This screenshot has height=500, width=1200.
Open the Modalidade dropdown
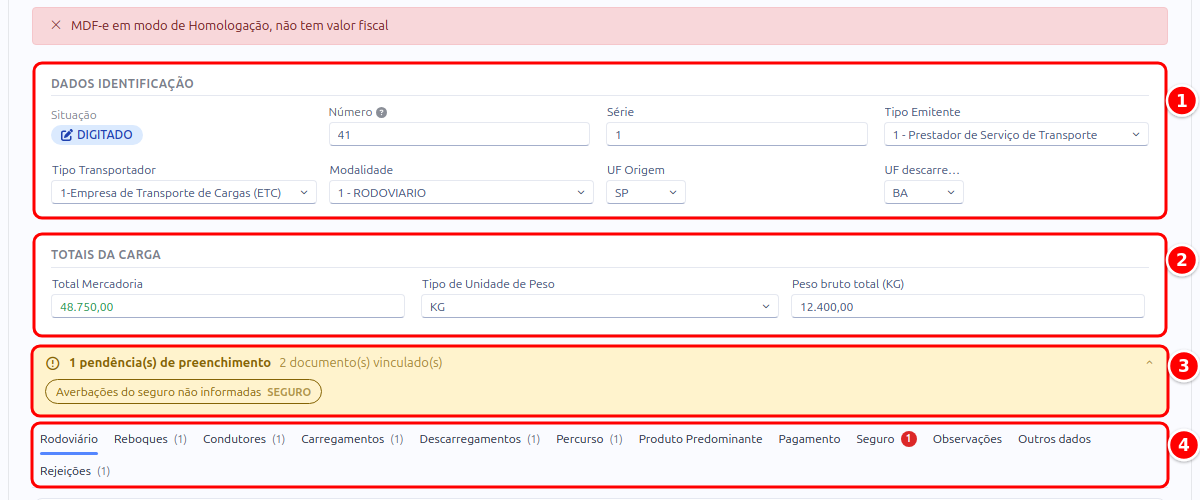click(x=462, y=193)
